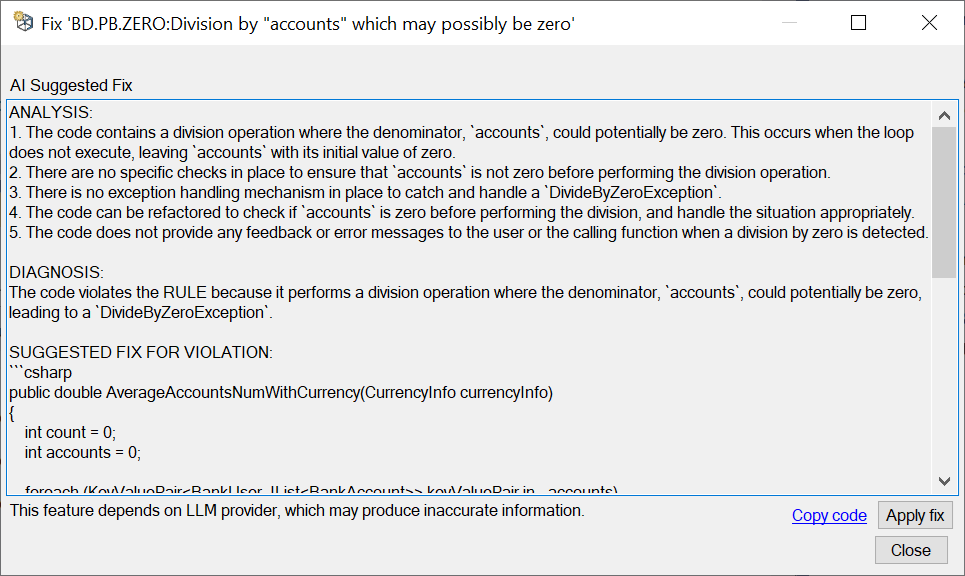This screenshot has width=965, height=576.
Task: Click the 'int count = 0;' code line
Action: click(70, 433)
